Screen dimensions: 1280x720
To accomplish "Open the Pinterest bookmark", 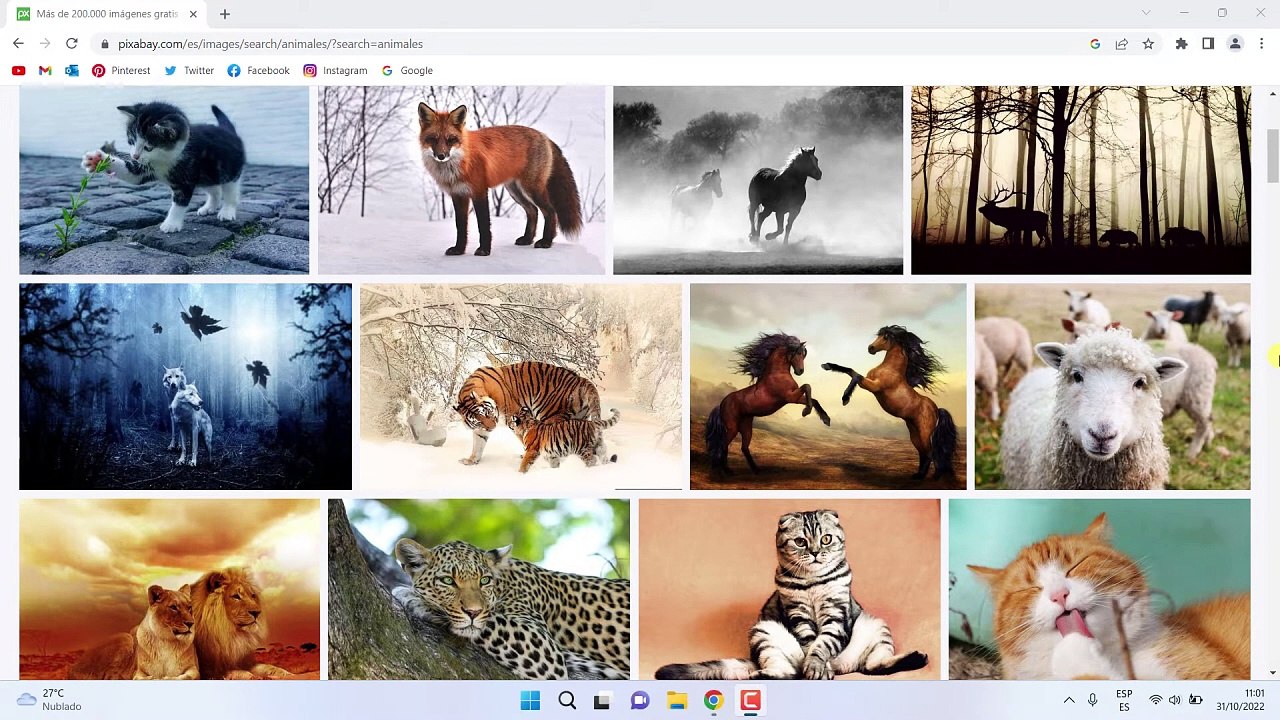I will (121, 71).
